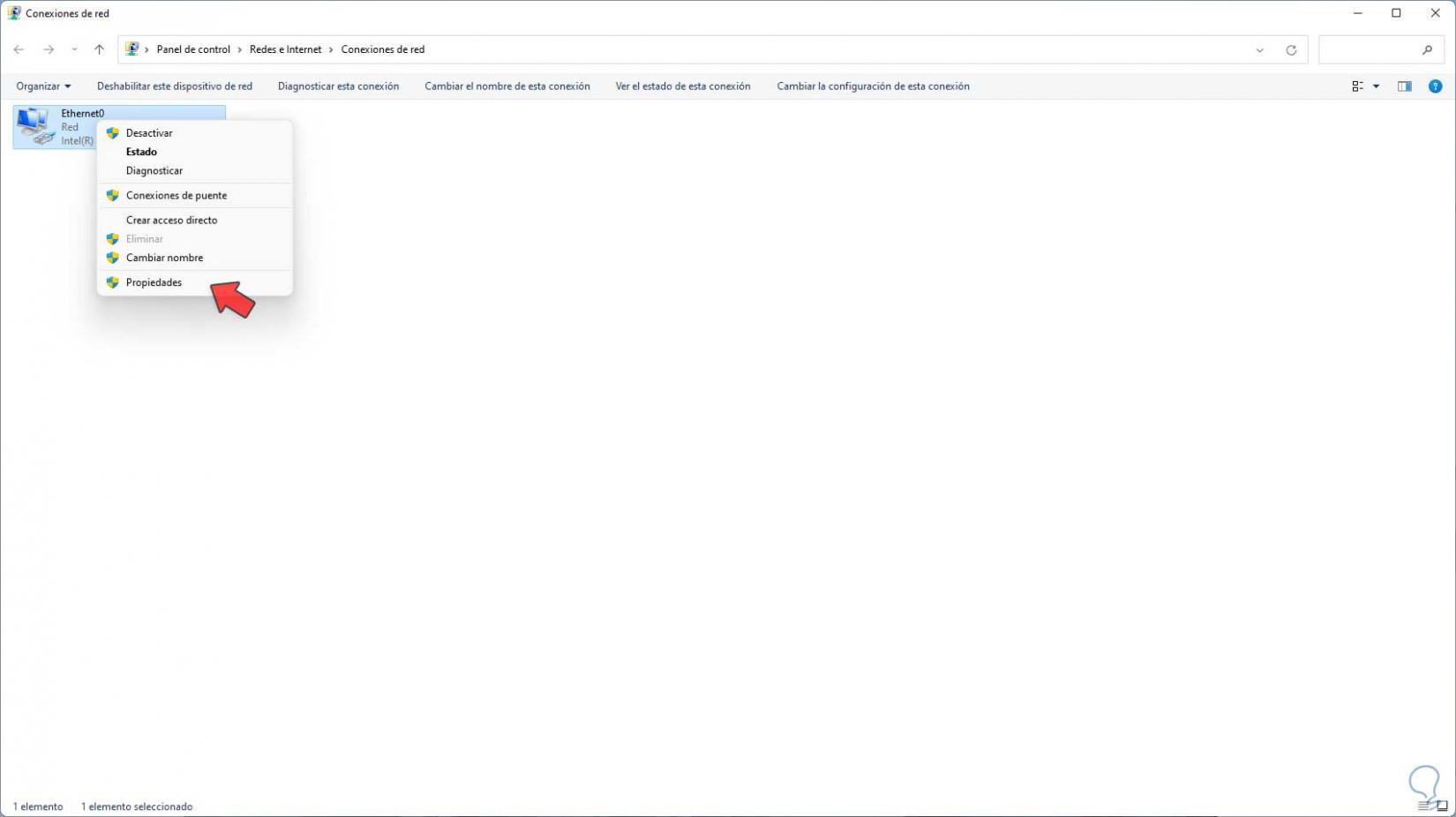Open help with the question mark icon
This screenshot has width=1456, height=817.
pyautogui.click(x=1436, y=86)
